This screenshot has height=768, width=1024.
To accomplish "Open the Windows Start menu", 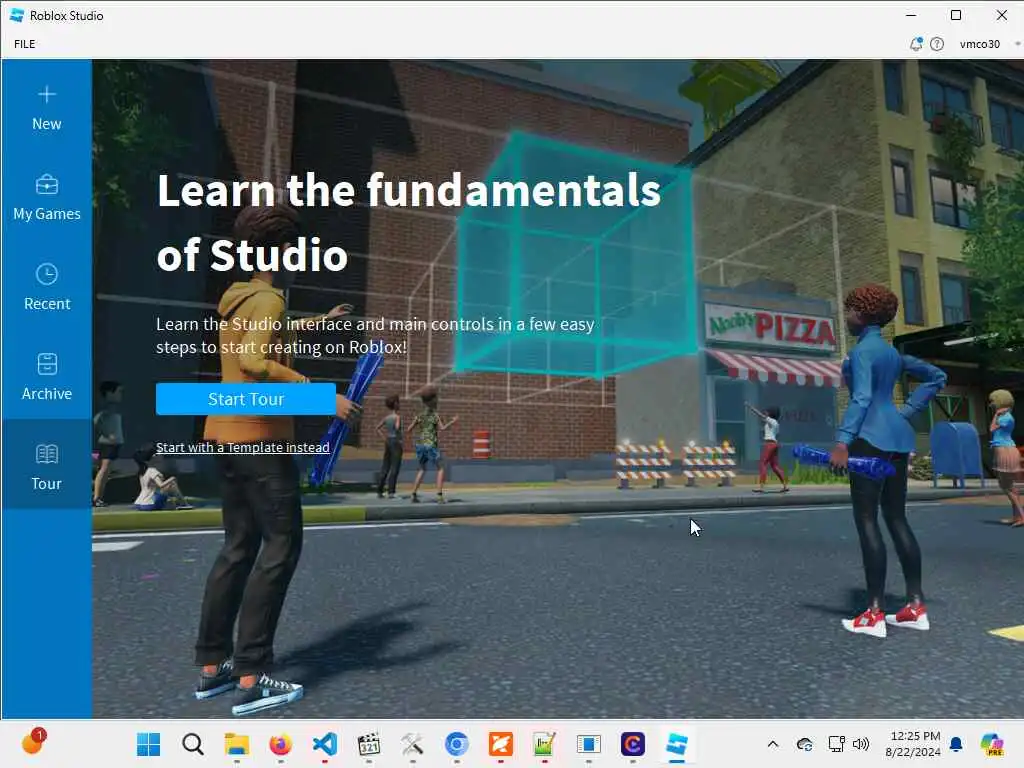I will pyautogui.click(x=148, y=744).
